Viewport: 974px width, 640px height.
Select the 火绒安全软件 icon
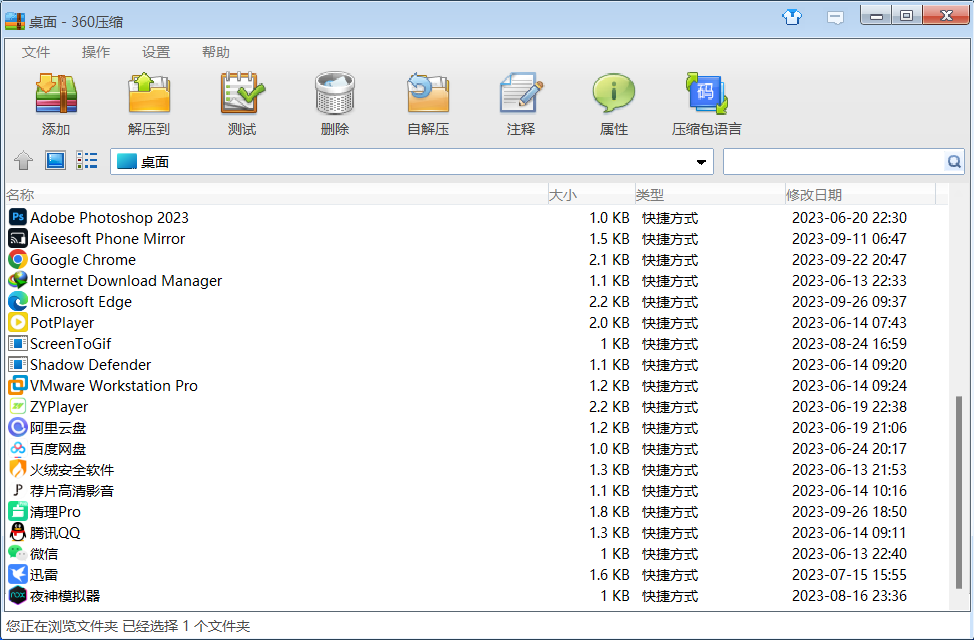click(18, 470)
